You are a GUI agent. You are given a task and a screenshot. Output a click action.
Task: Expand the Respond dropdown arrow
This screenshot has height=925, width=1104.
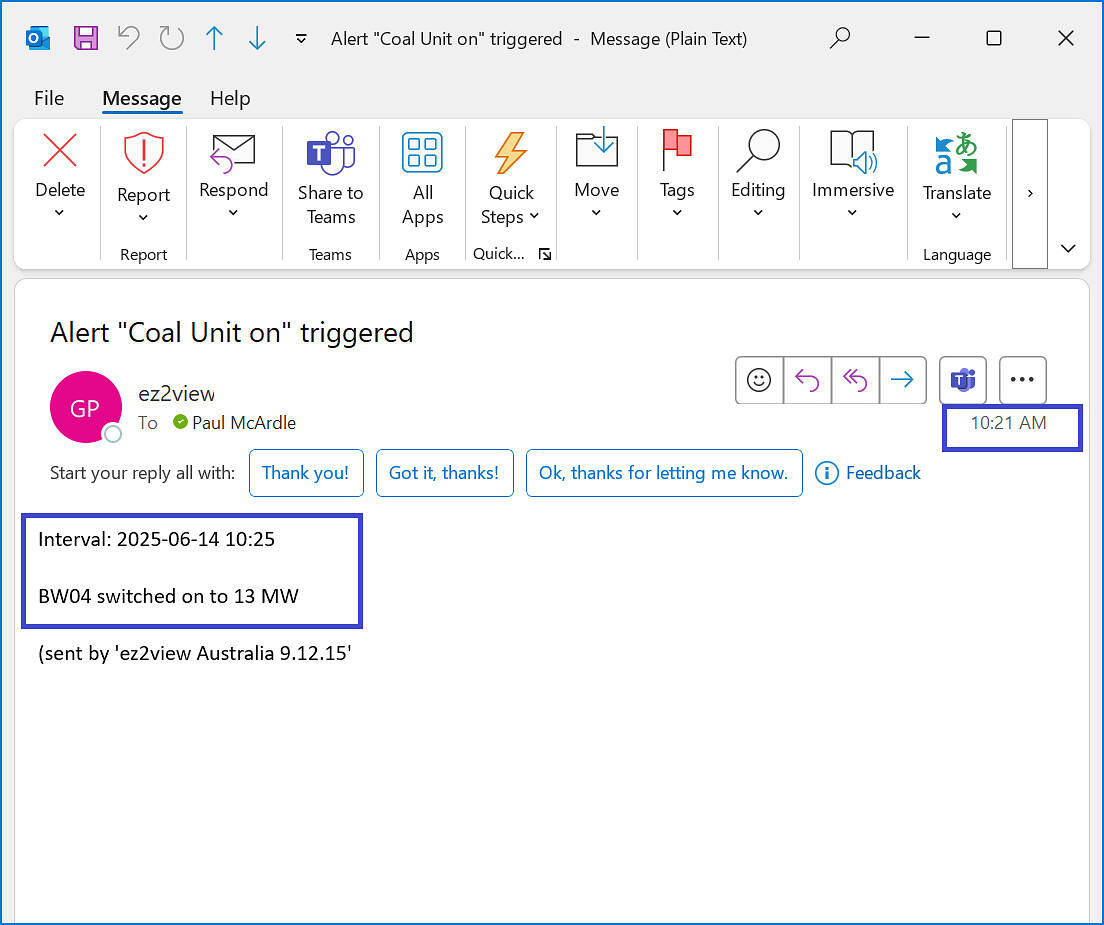(x=233, y=213)
